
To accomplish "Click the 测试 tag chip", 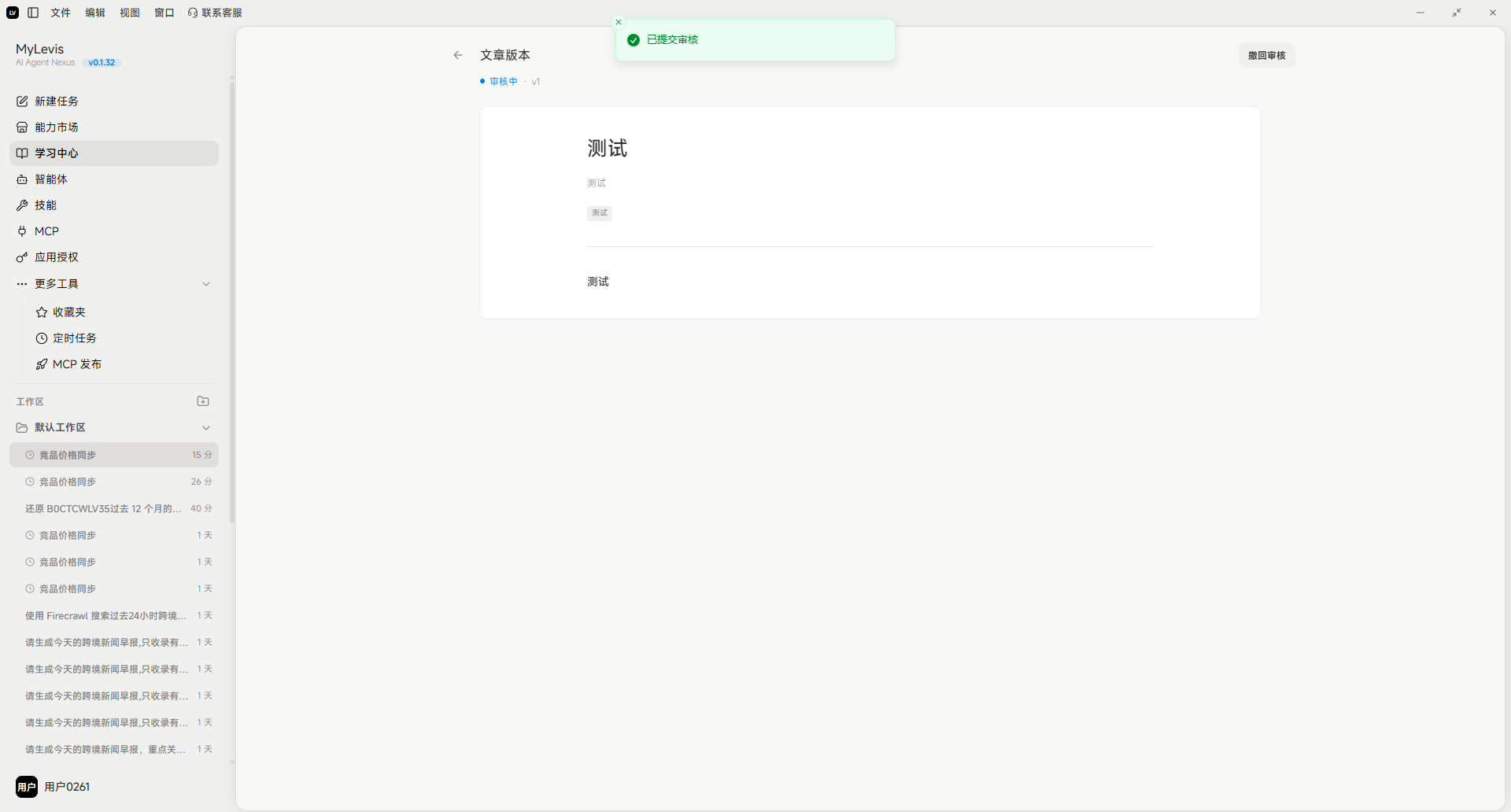I will [600, 213].
